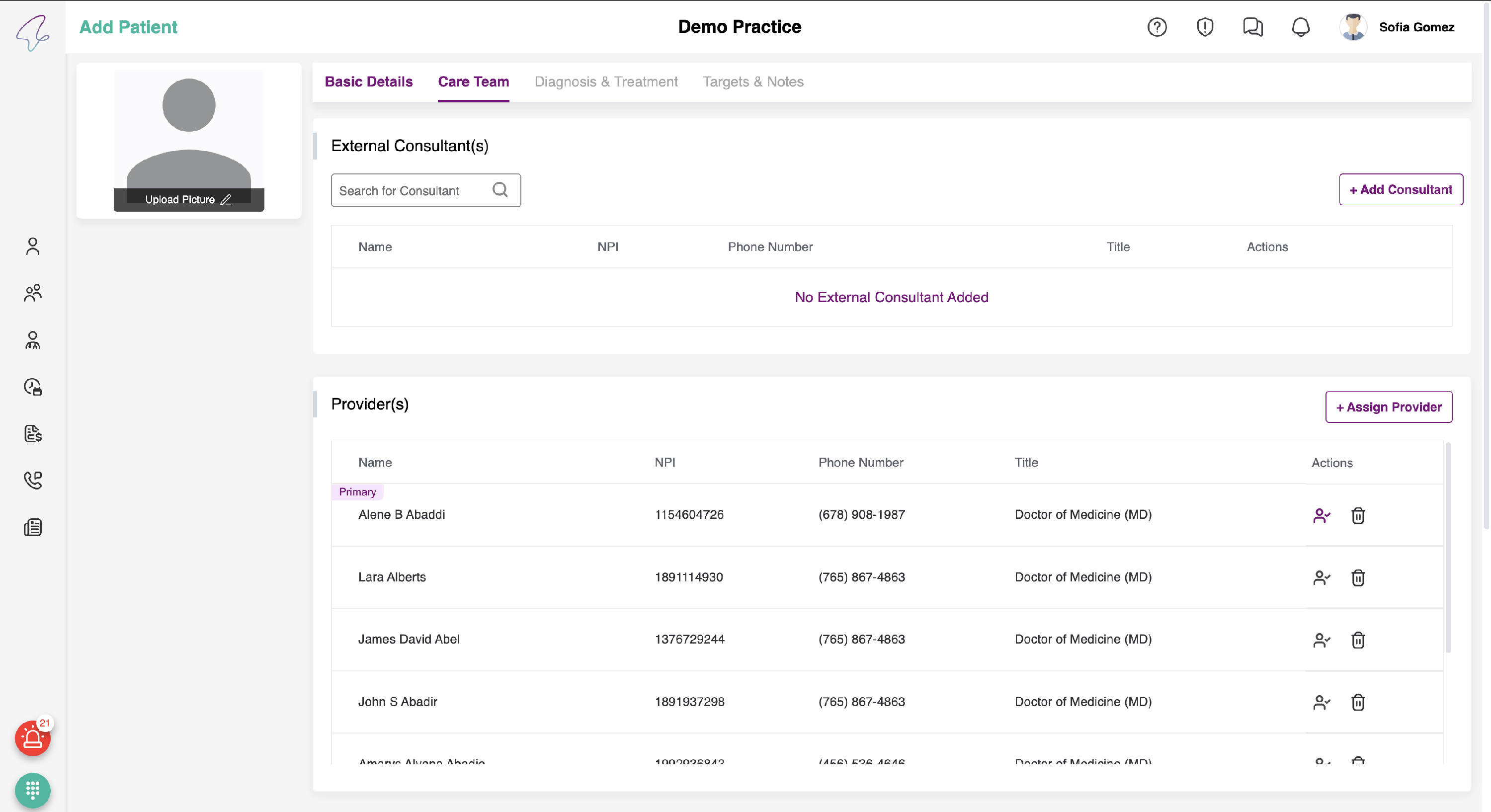
Task: Toggle primary status for Alene B Abaddi
Action: click(x=1322, y=516)
